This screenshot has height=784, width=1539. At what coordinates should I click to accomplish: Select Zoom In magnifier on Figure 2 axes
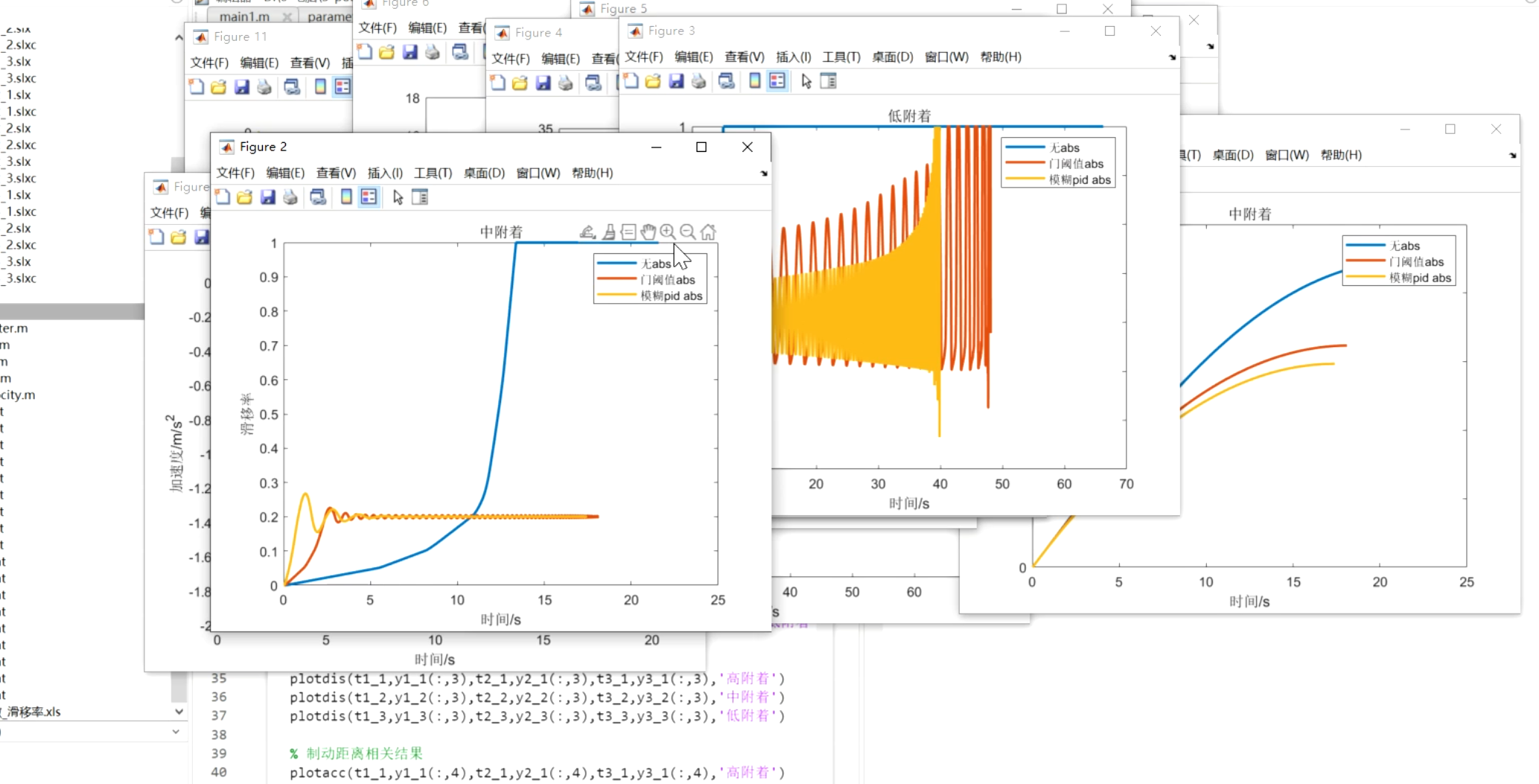[668, 232]
